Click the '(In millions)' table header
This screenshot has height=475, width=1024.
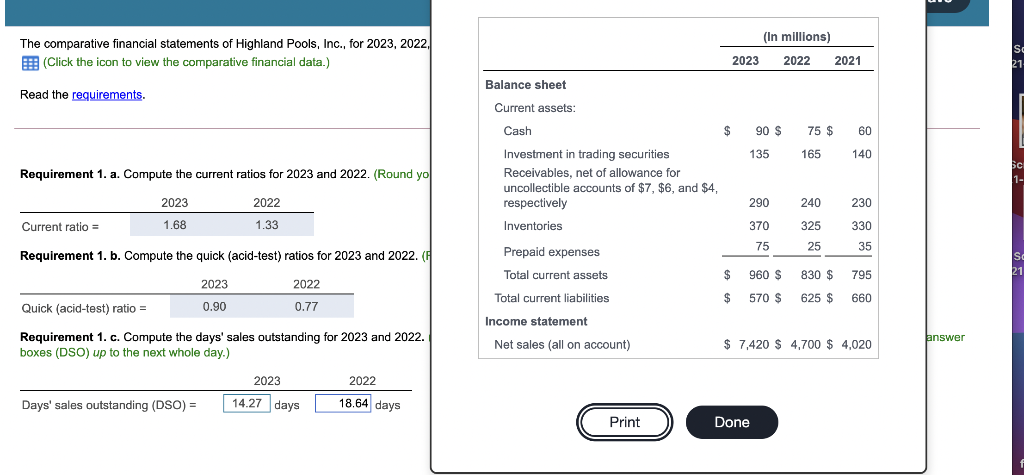[x=797, y=37]
